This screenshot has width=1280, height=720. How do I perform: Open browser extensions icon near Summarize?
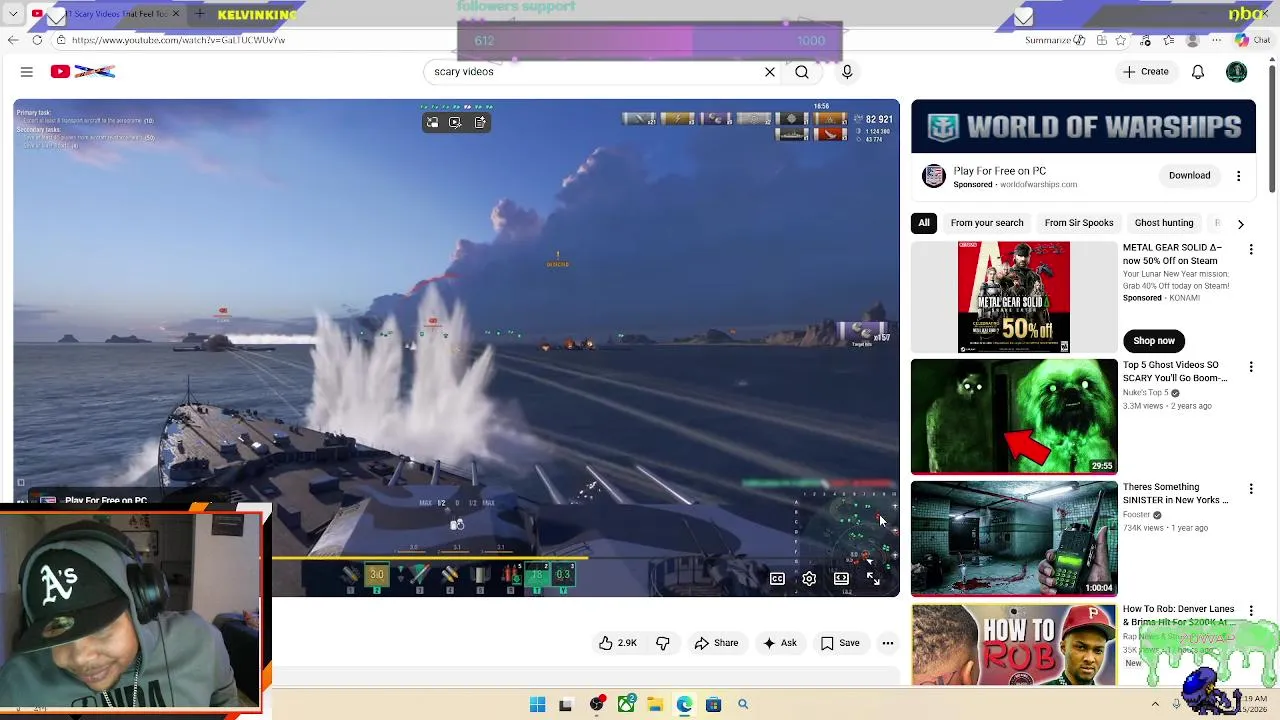tap(1101, 40)
